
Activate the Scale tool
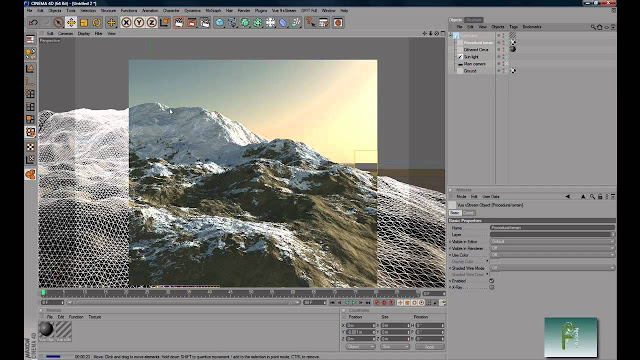(84, 23)
